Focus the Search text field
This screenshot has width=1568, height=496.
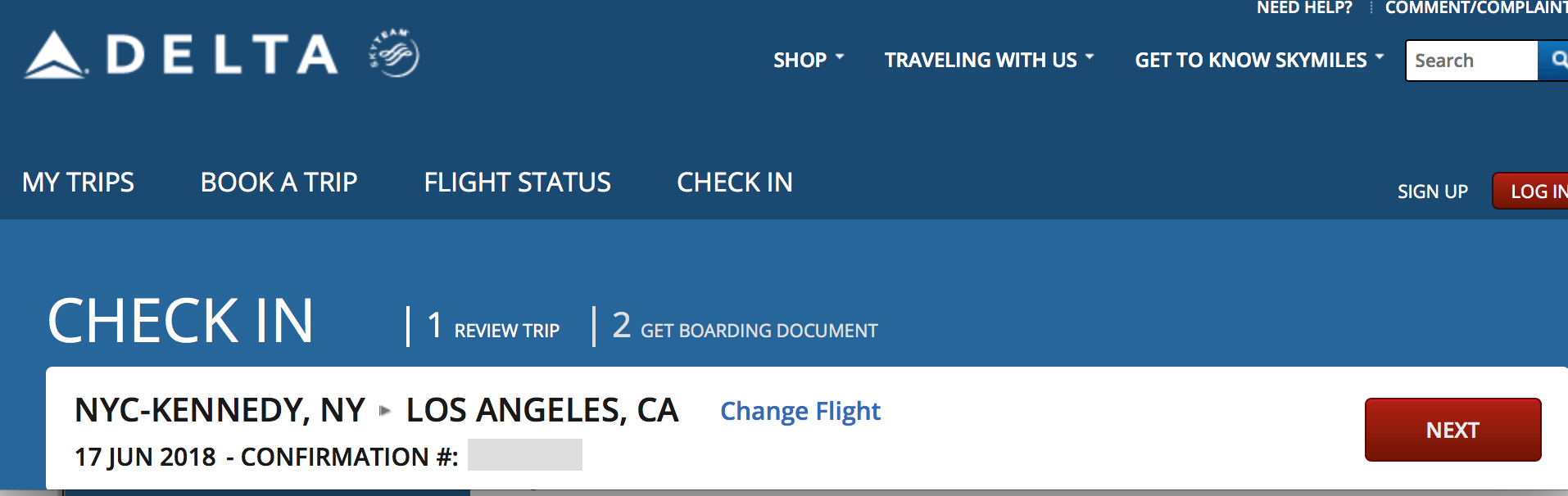(1472, 61)
